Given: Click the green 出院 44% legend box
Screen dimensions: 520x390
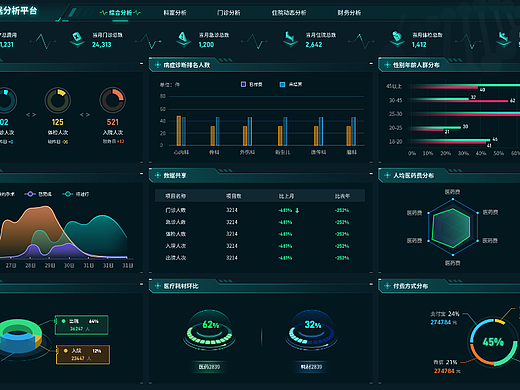Looking at the screenshot, I should coord(82,325).
